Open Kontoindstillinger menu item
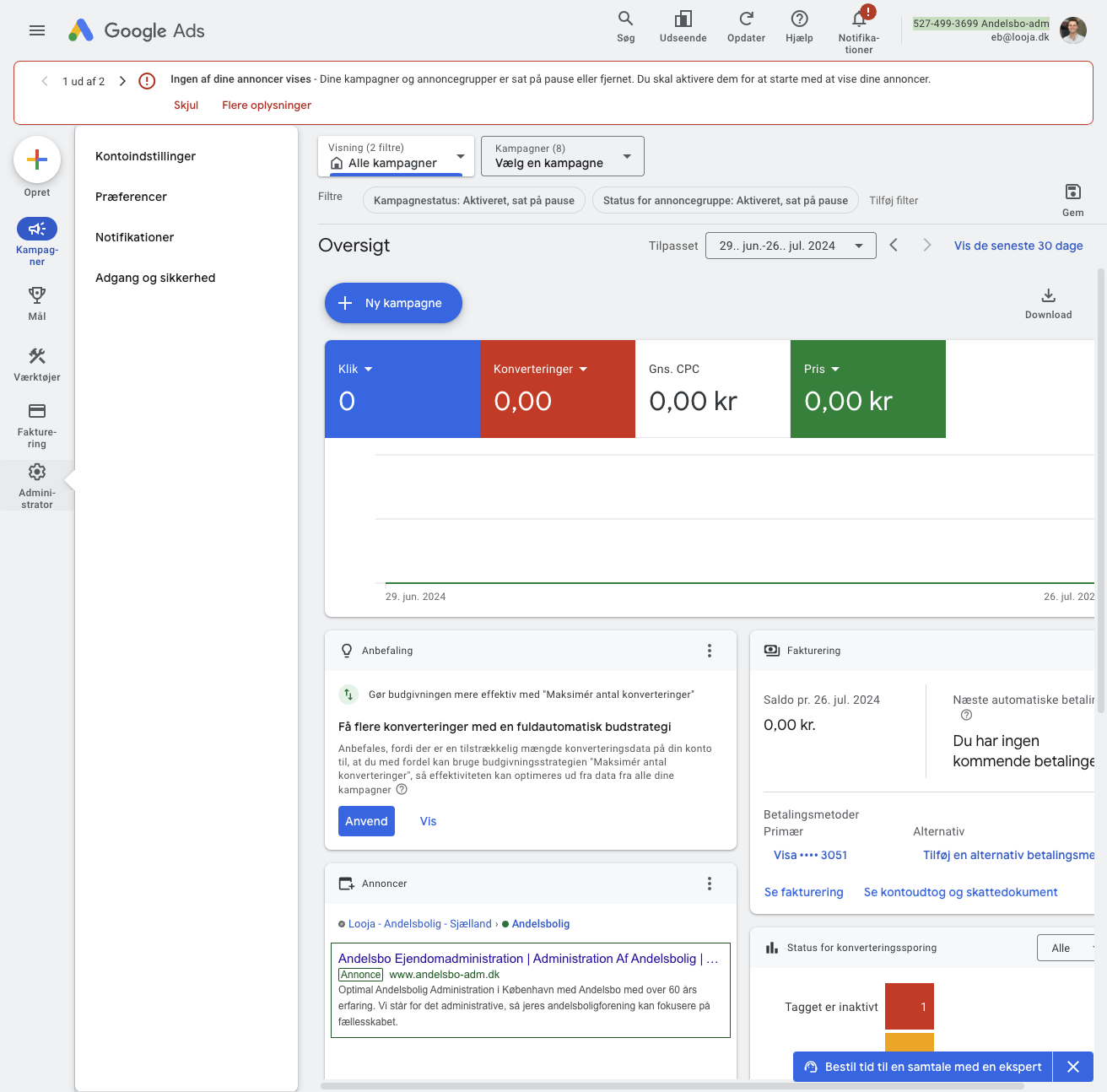This screenshot has height=1092, width=1107. (x=145, y=156)
